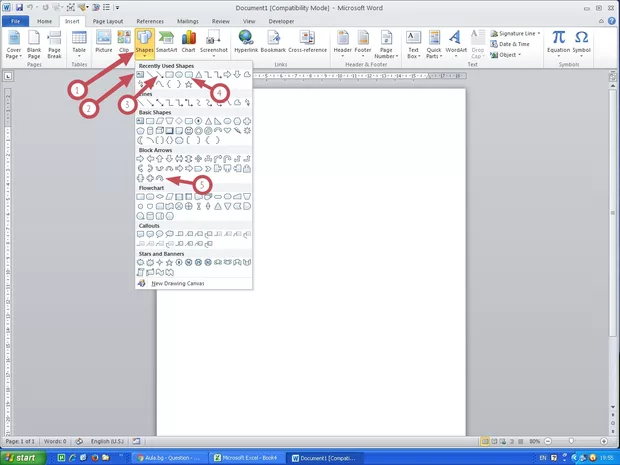Toggle macro recording icon in status bar
Screen dimensions: 620x465
pos(136,441)
